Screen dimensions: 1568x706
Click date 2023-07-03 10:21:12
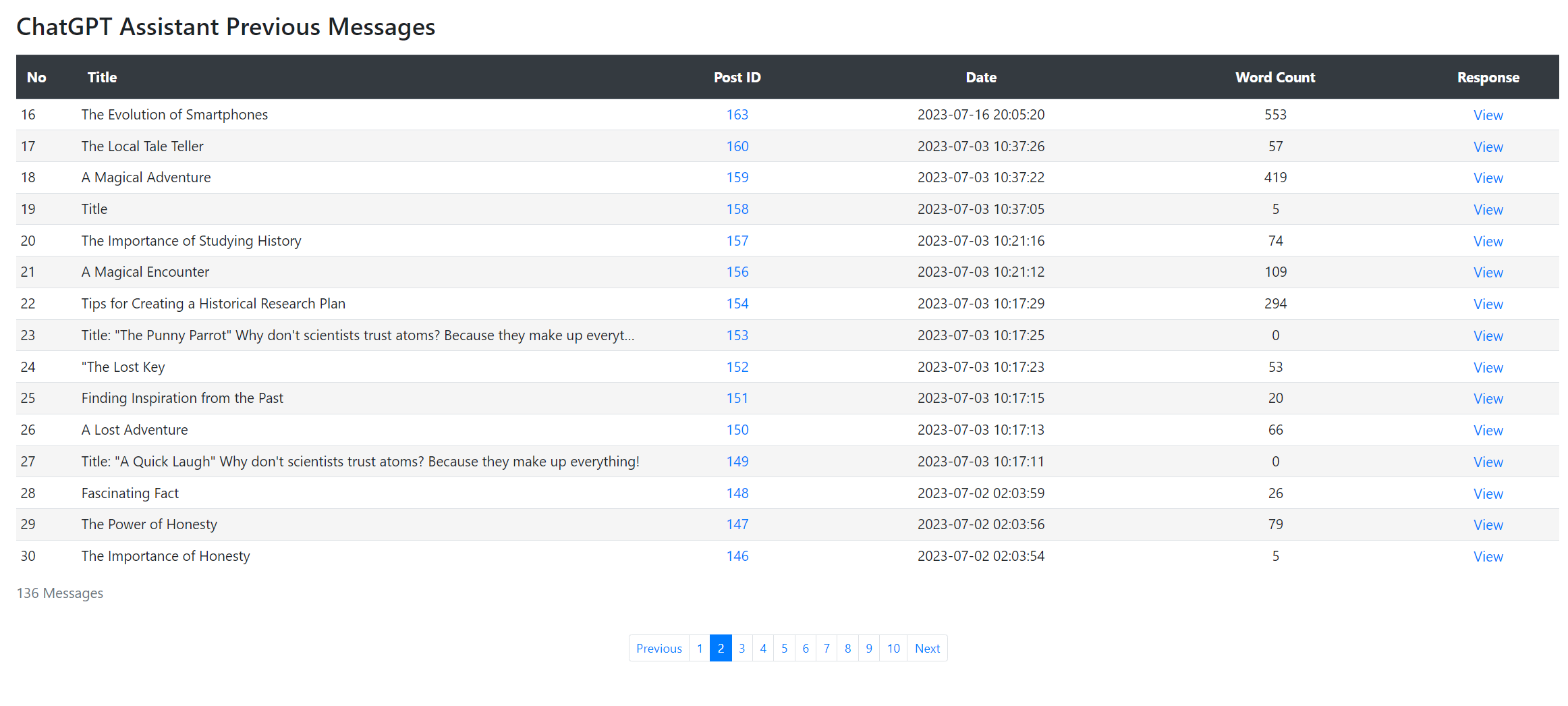pos(981,272)
